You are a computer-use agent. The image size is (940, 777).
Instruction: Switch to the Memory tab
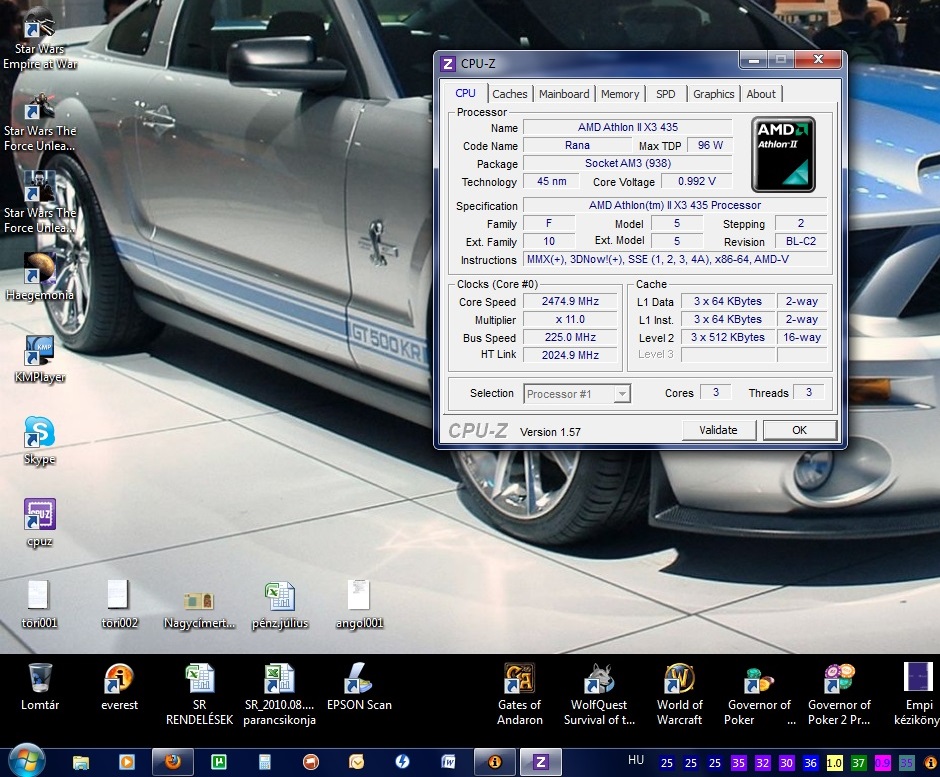(x=620, y=94)
